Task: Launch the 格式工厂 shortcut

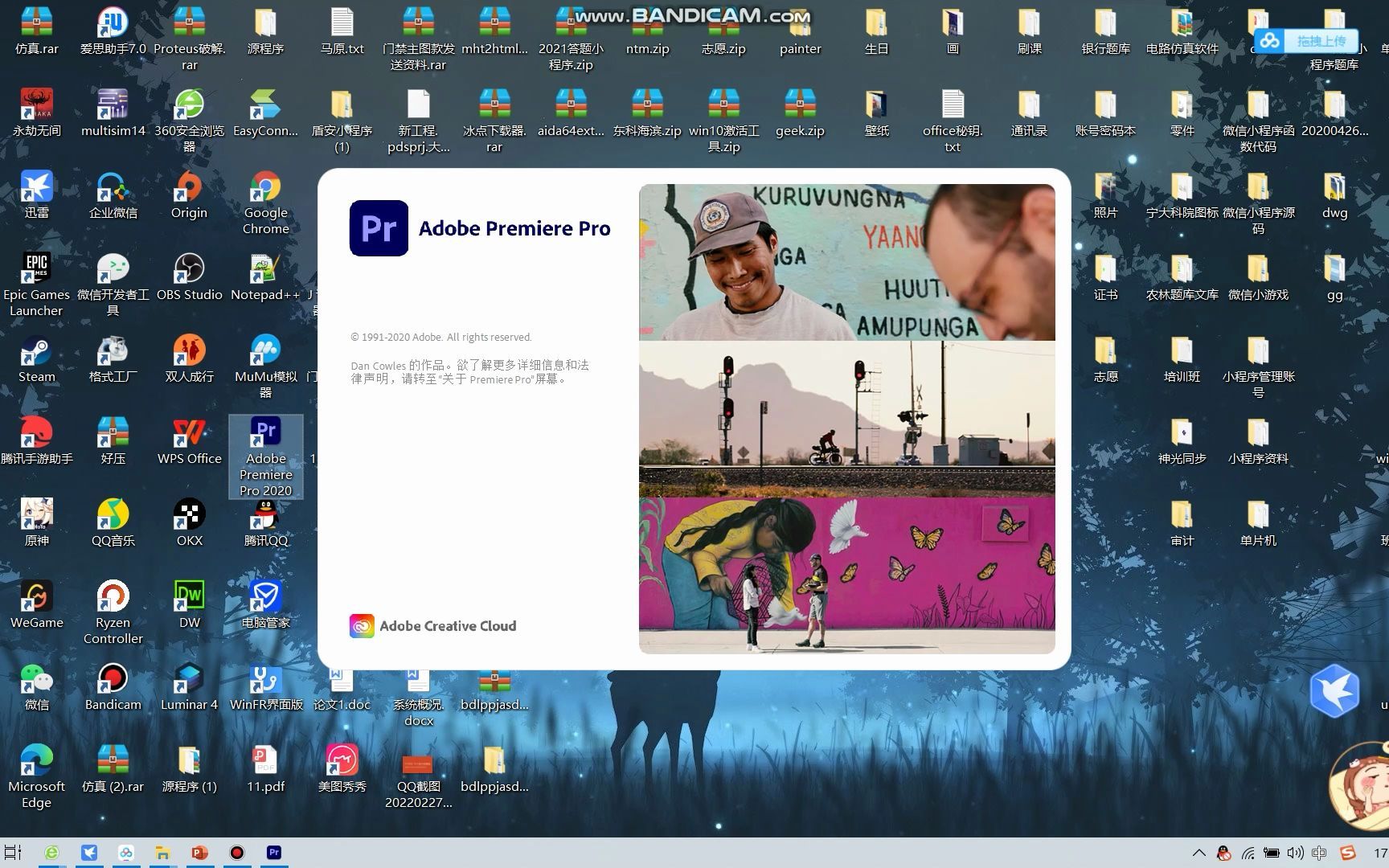Action: tap(113, 358)
